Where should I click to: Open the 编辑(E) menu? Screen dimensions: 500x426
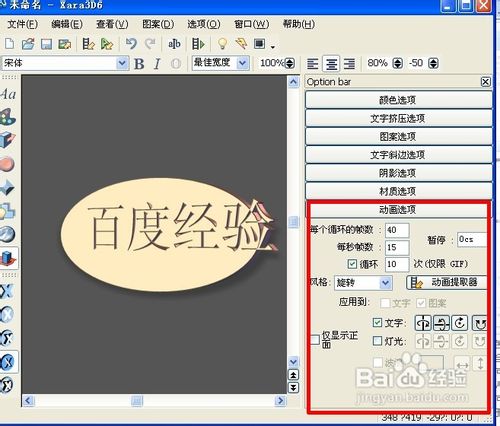tap(67, 24)
